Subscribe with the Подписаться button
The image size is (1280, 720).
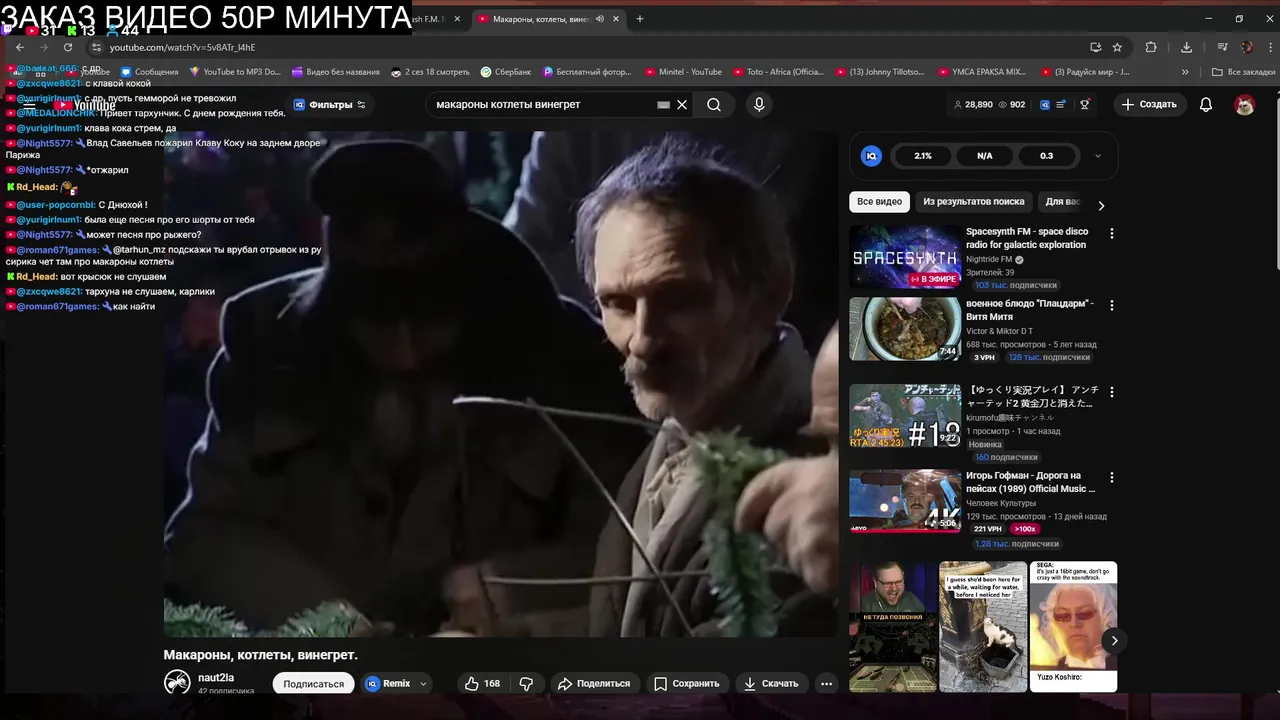pyautogui.click(x=313, y=684)
